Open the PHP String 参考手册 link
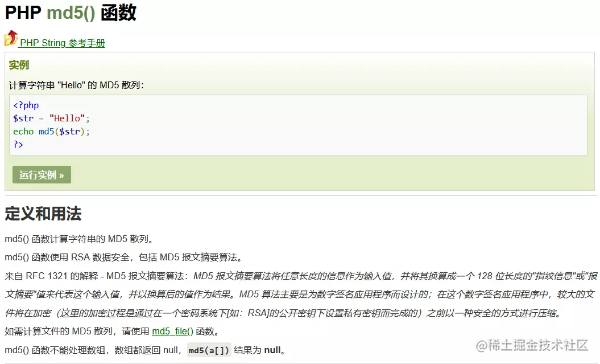The image size is (600, 364). tap(62, 43)
